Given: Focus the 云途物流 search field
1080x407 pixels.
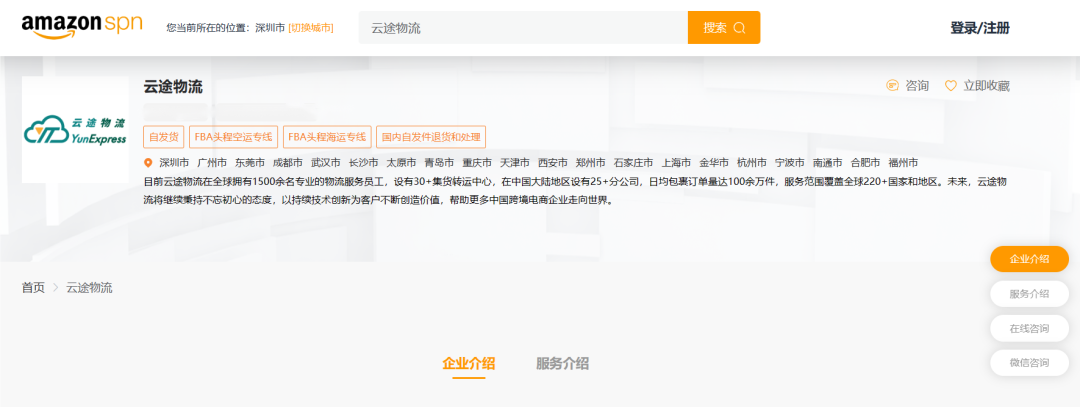Looking at the screenshot, I should (523, 28).
